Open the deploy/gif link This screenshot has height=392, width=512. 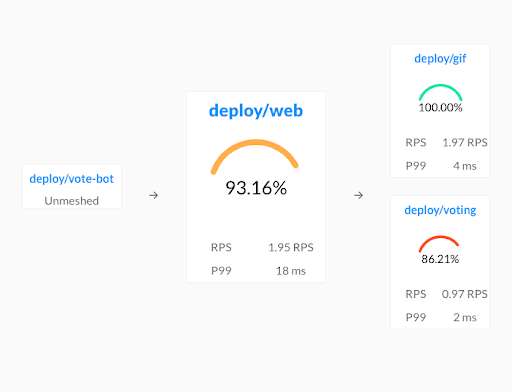coord(440,59)
